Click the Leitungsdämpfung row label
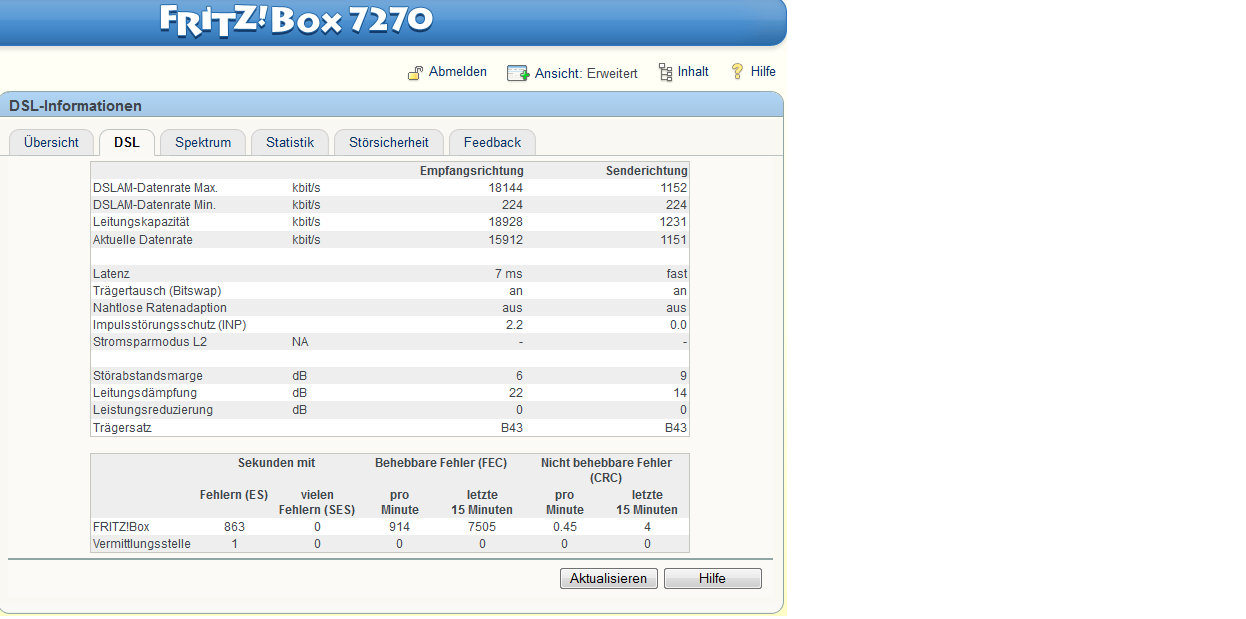 coord(147,393)
